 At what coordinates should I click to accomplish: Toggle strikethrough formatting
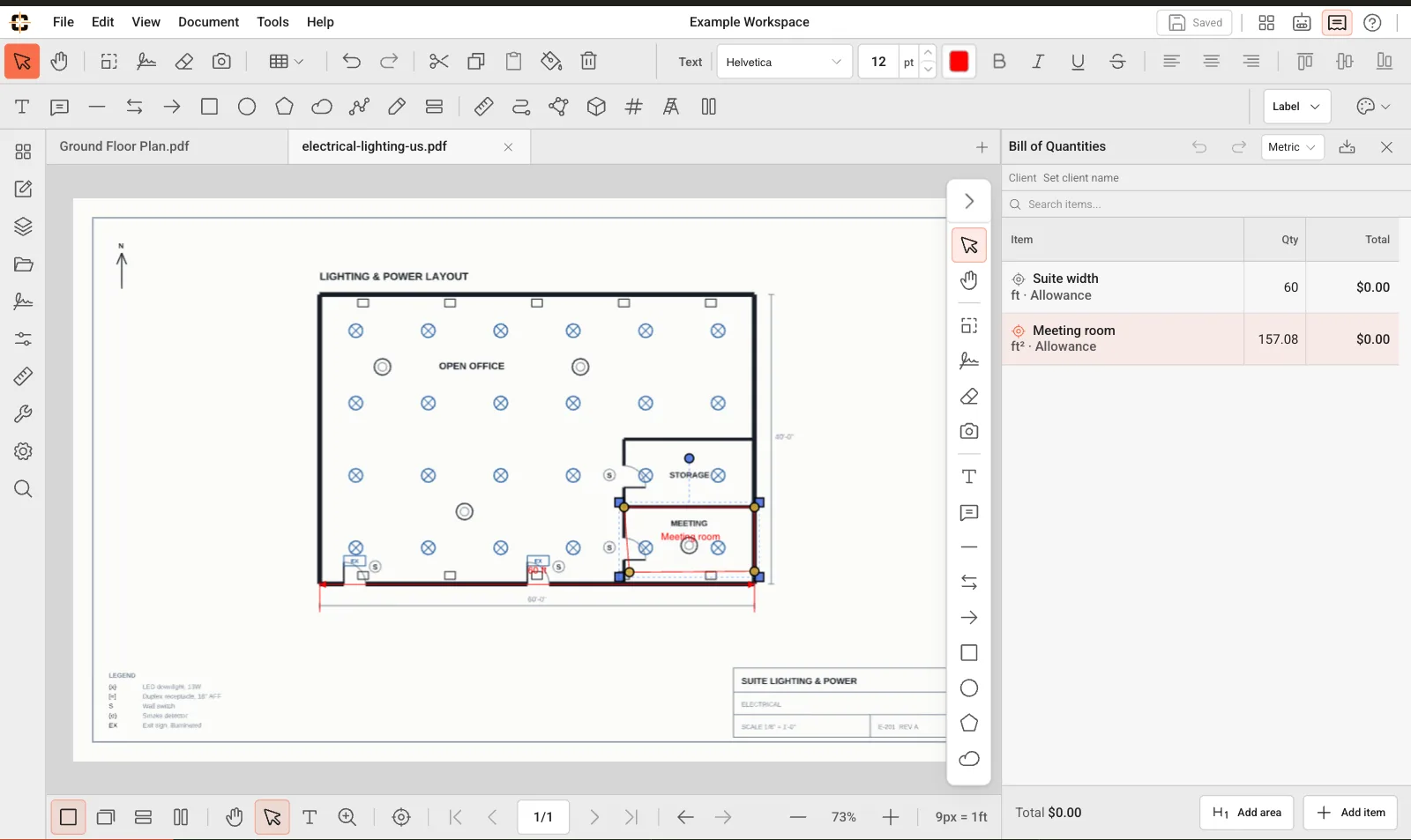click(1117, 62)
